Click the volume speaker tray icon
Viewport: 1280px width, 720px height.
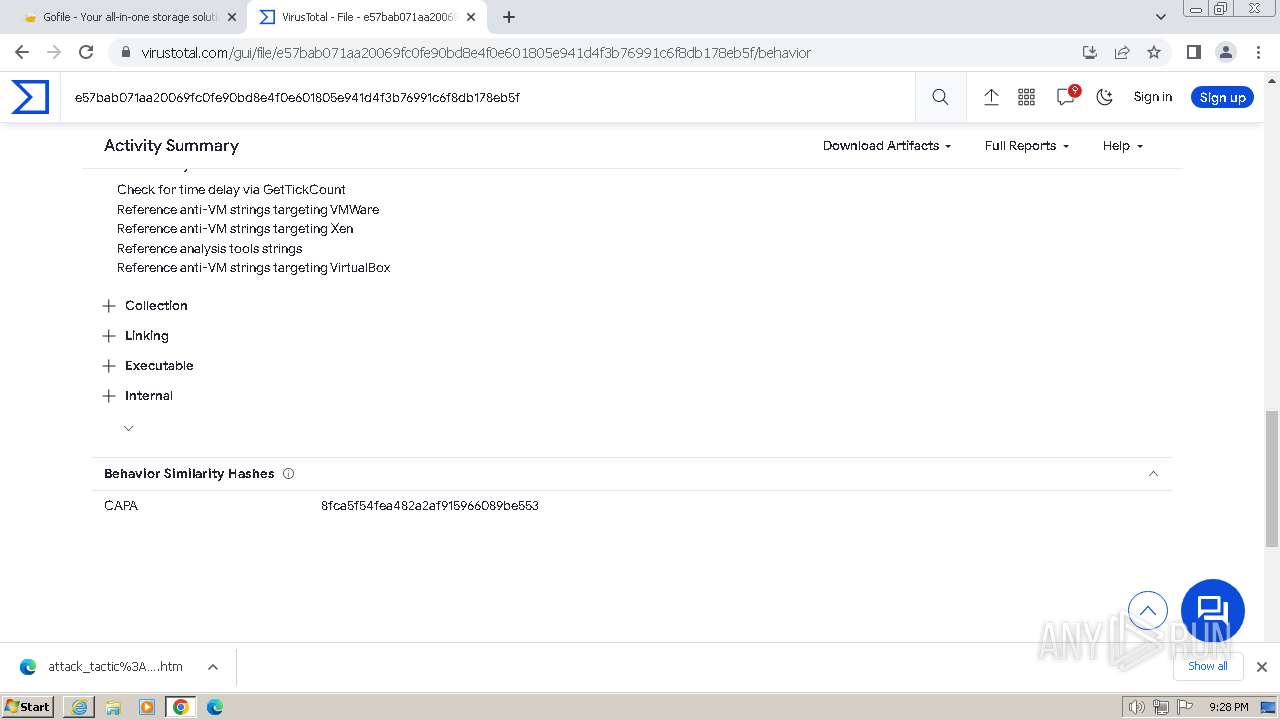tap(1137, 707)
